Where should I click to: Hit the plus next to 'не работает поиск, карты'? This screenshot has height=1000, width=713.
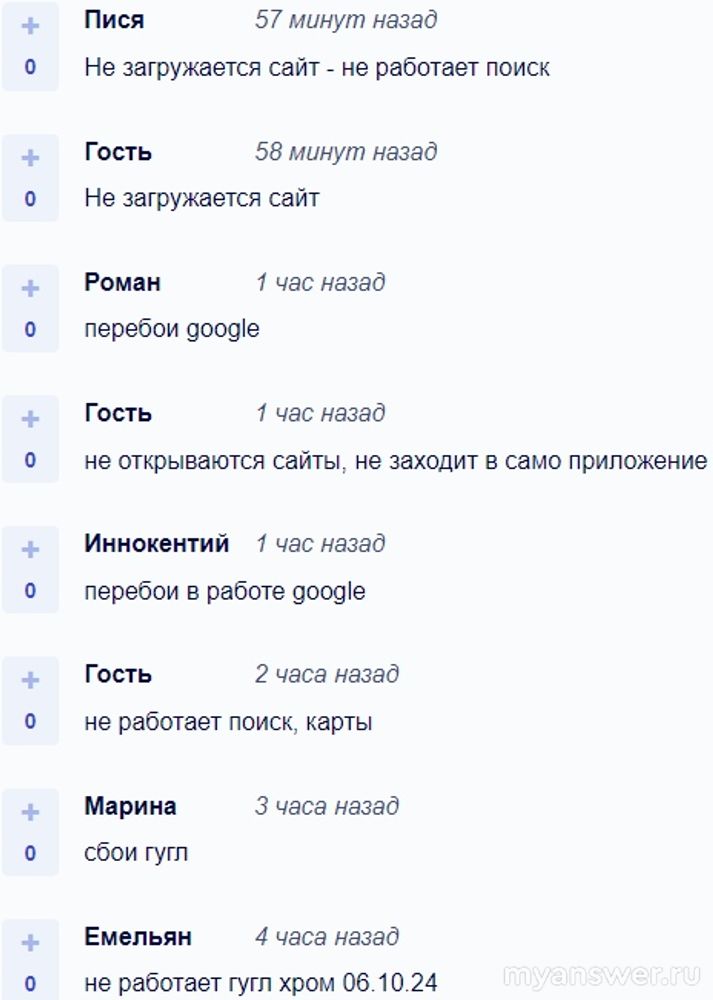pos(30,681)
